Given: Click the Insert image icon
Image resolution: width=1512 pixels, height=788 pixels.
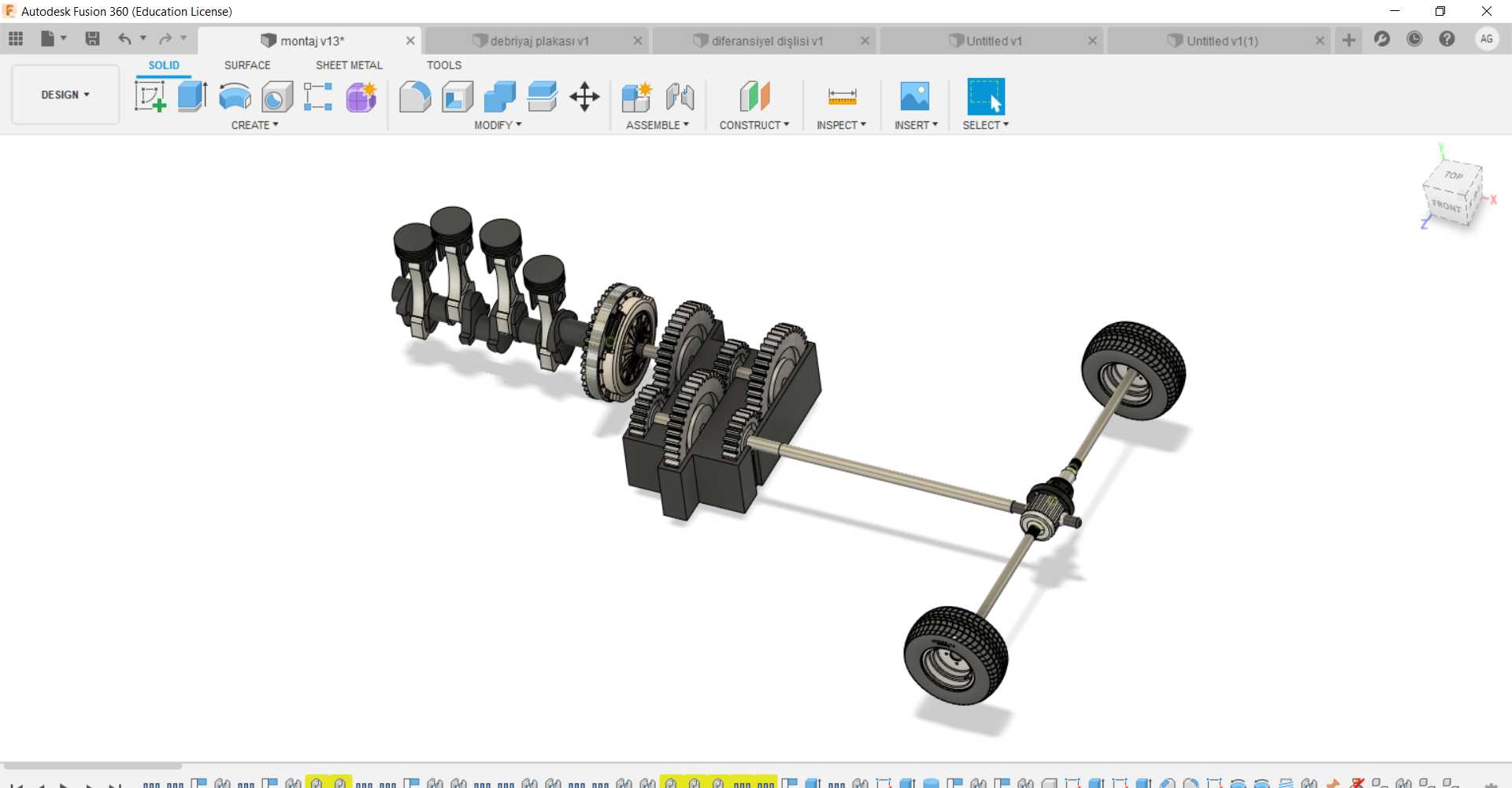Looking at the screenshot, I should point(915,97).
